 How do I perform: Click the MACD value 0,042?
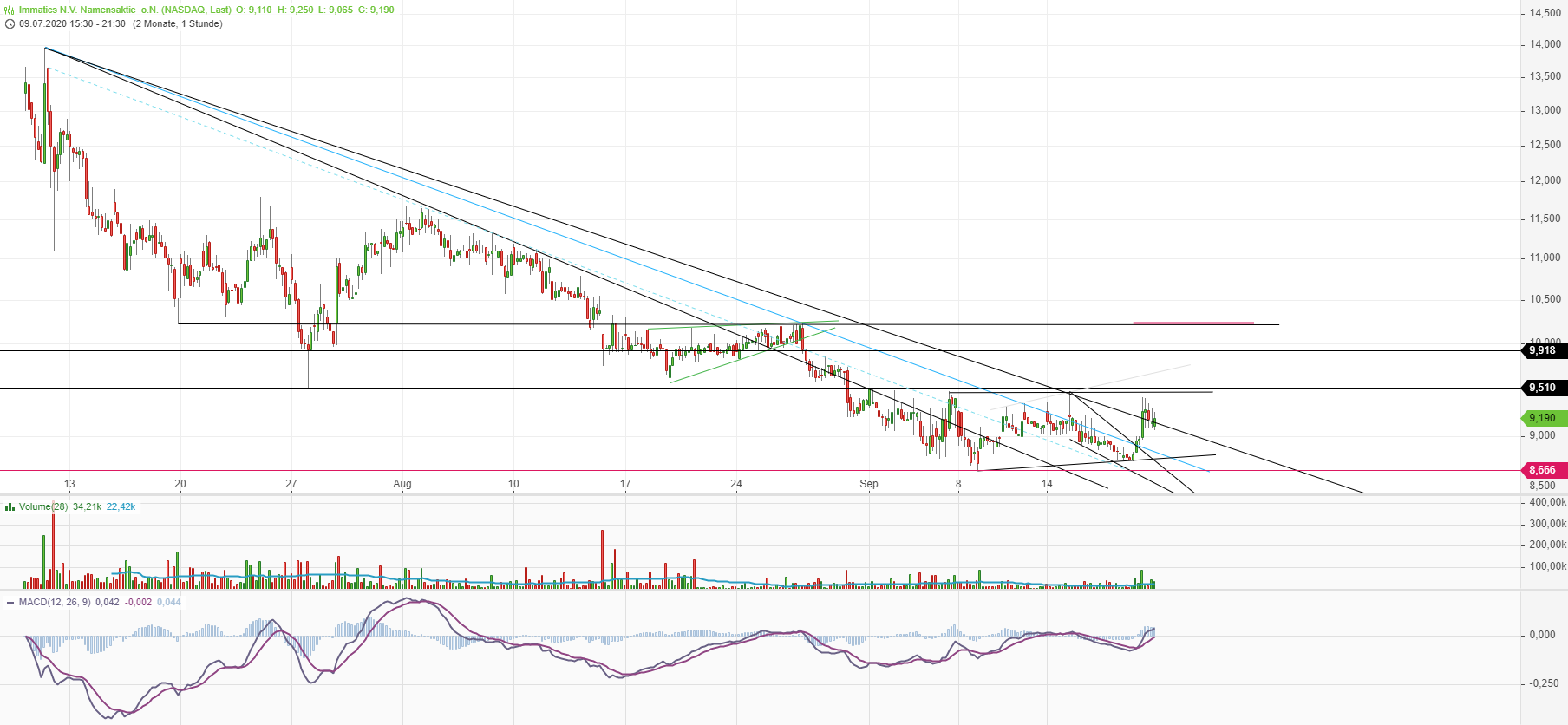(x=108, y=603)
